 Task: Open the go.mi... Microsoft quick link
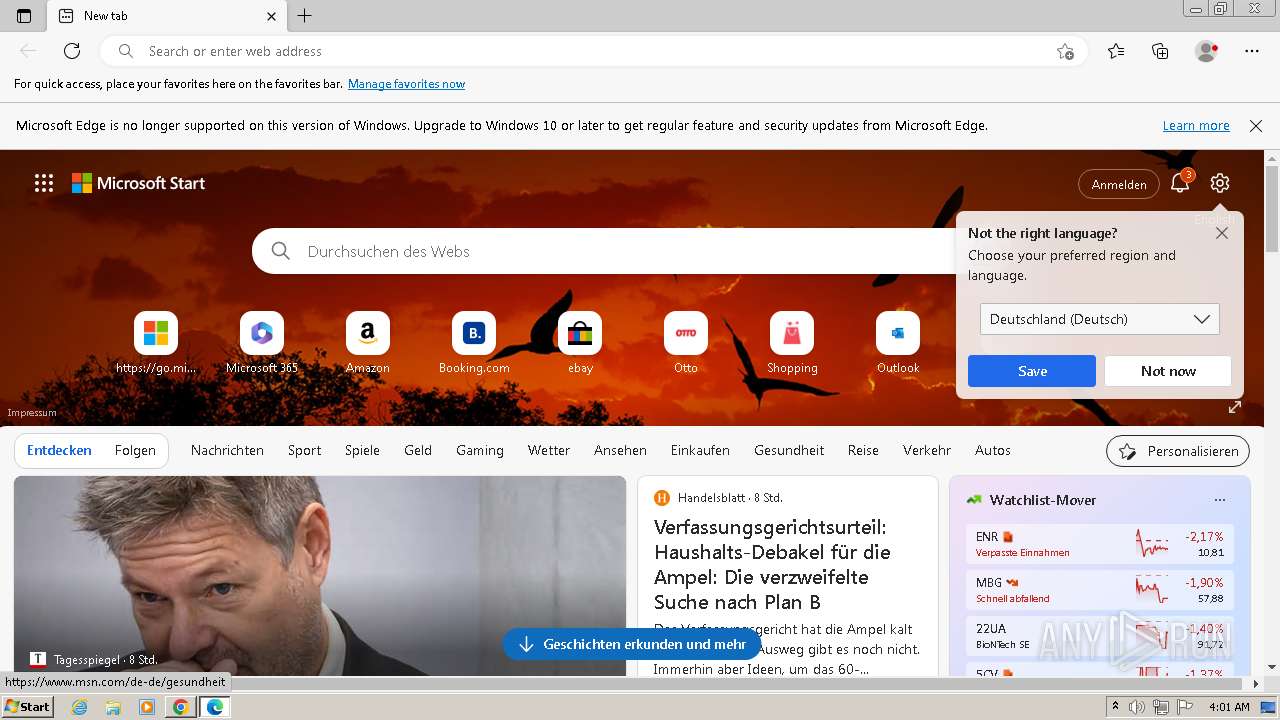click(x=156, y=344)
